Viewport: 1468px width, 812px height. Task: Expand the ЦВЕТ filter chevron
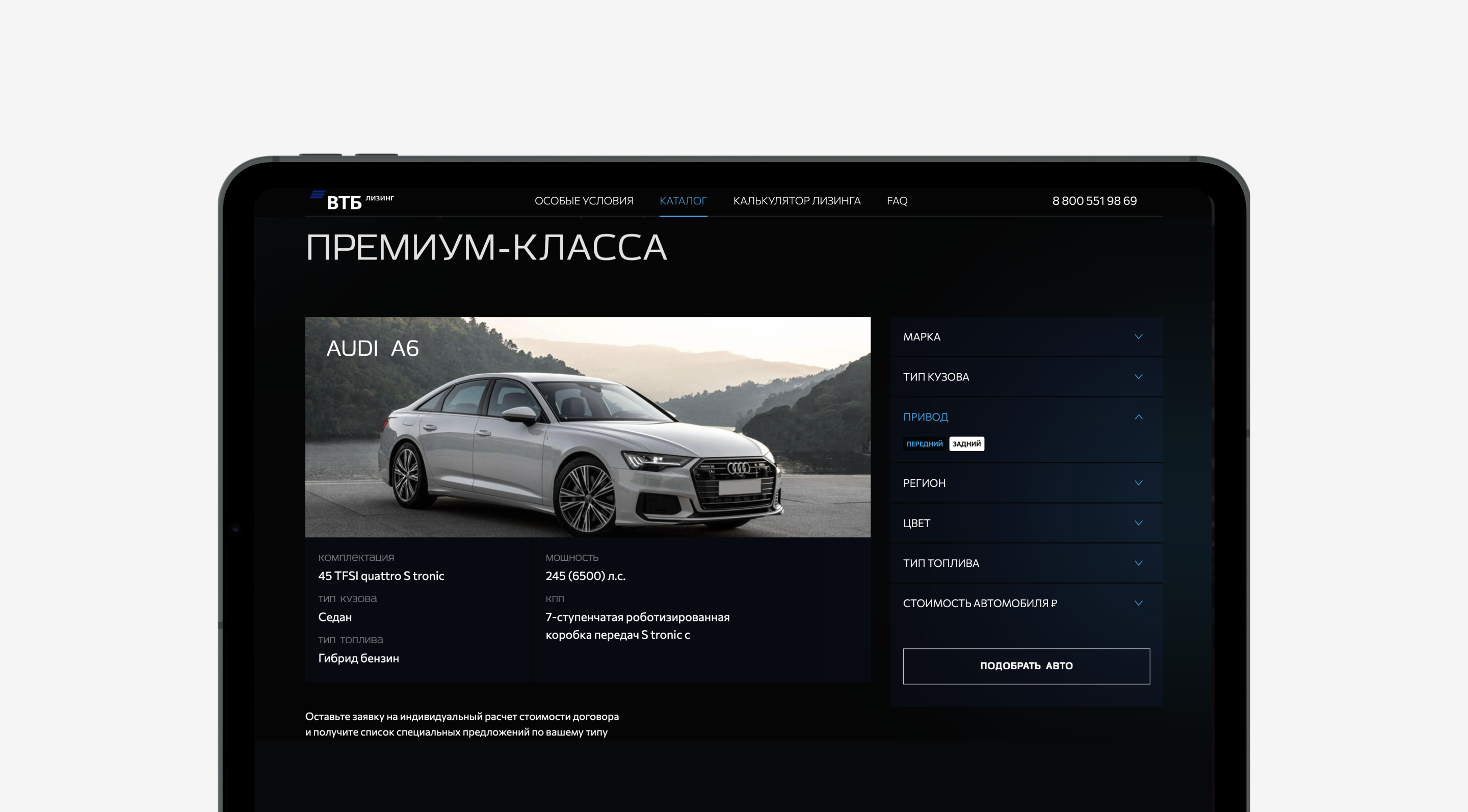click(x=1138, y=523)
